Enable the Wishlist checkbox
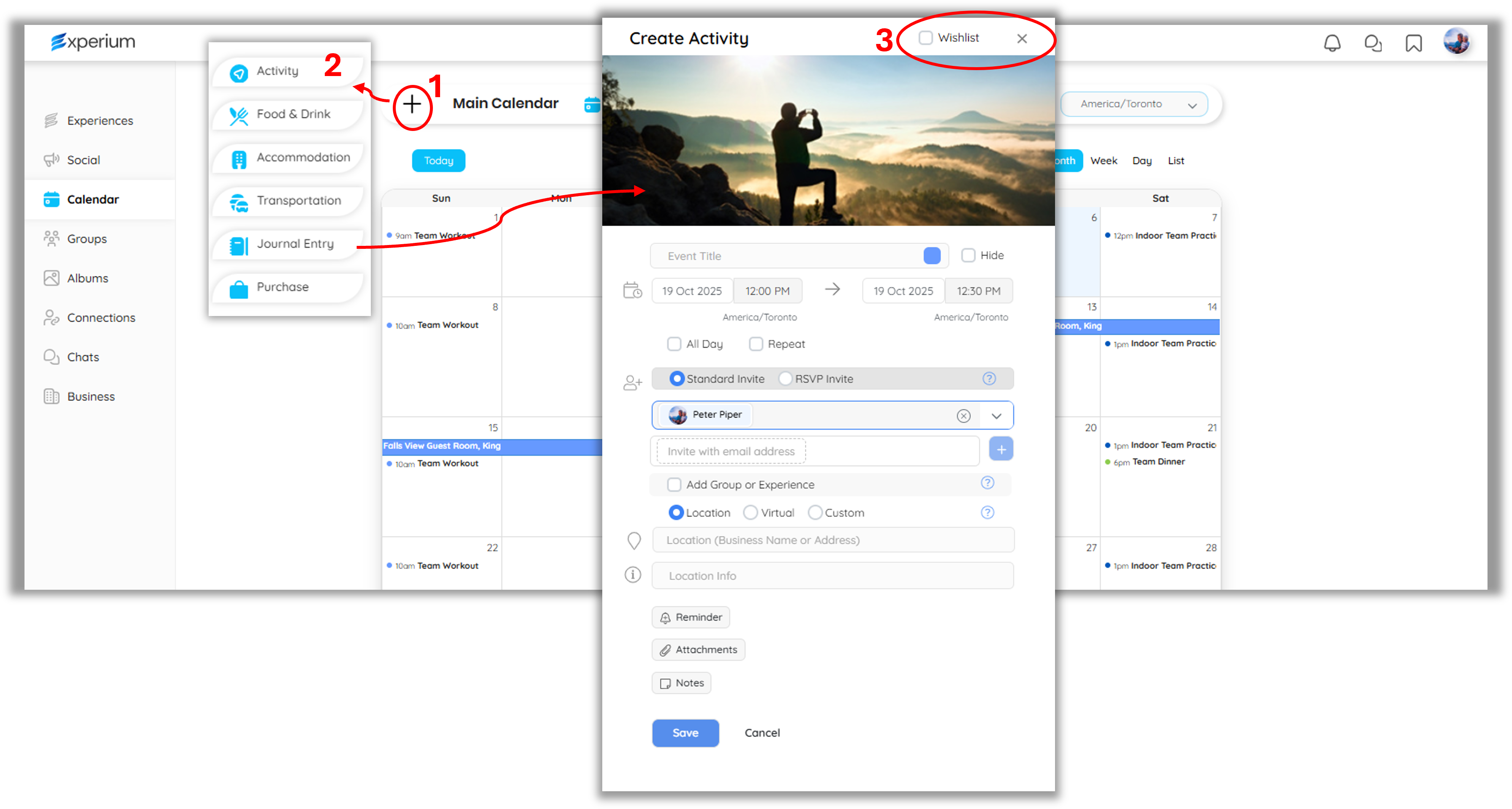Image resolution: width=1512 pixels, height=809 pixels. pyautogui.click(x=926, y=38)
